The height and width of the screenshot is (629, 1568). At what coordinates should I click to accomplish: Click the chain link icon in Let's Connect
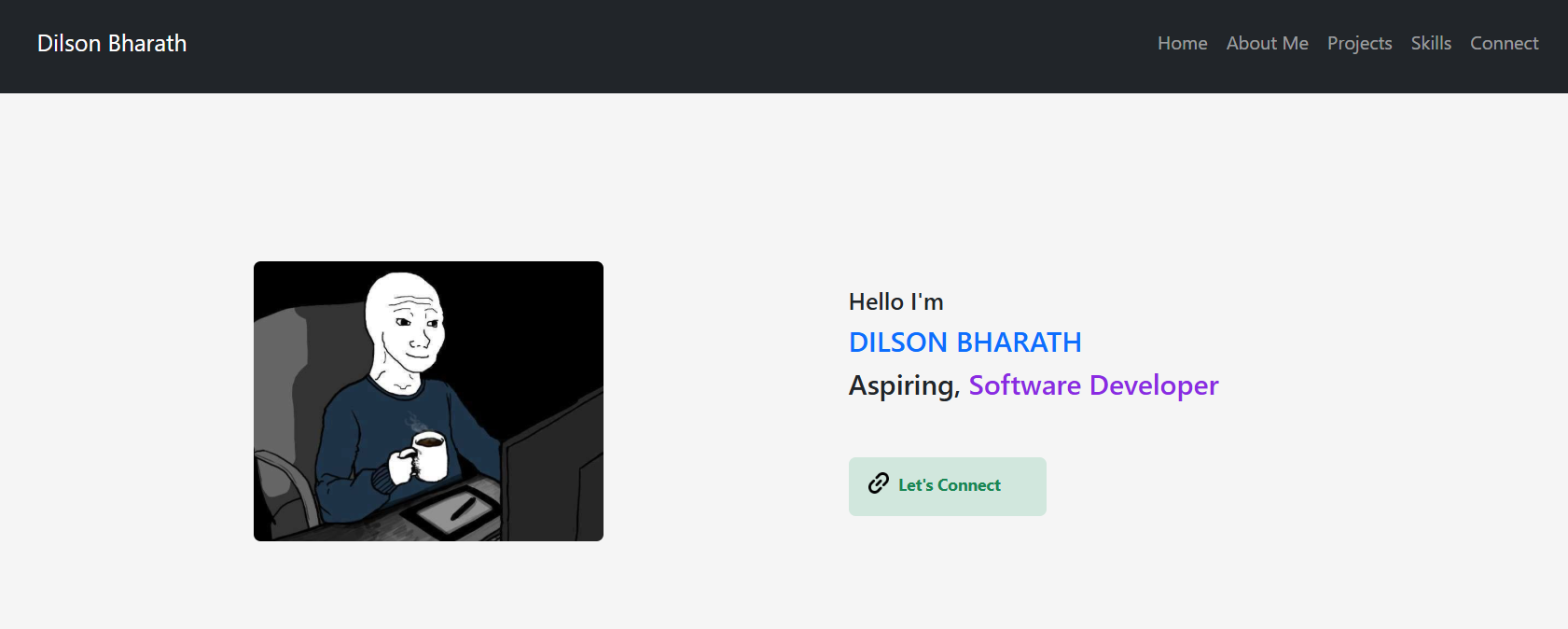tap(878, 483)
